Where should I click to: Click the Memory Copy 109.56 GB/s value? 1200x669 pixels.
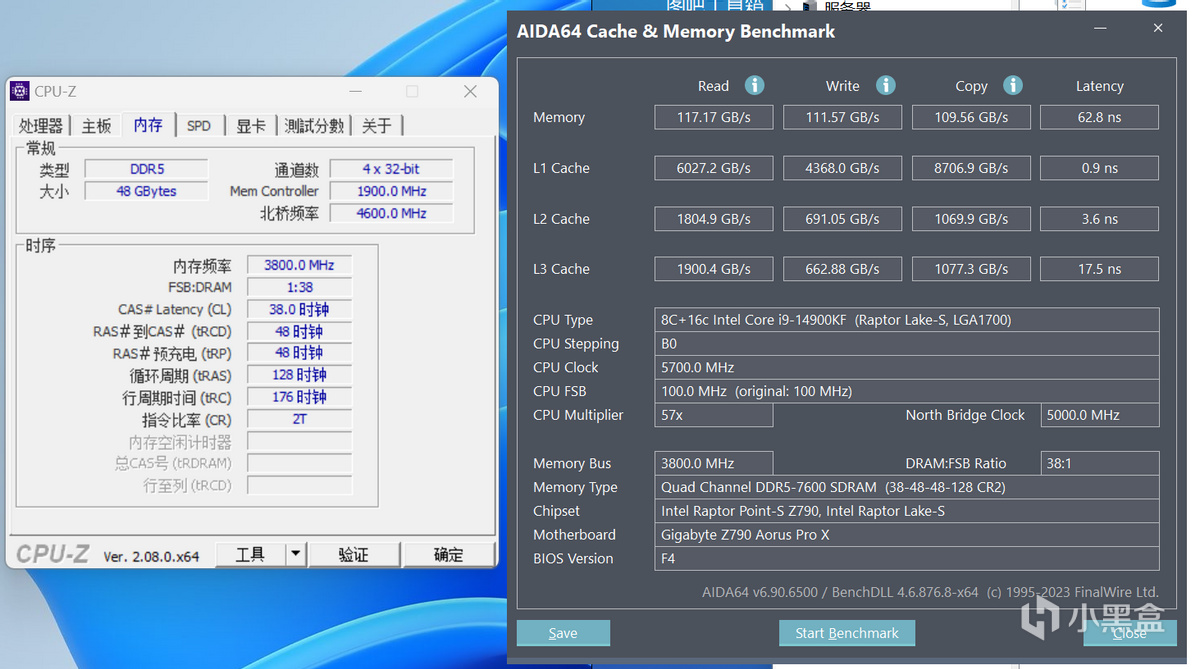point(971,117)
